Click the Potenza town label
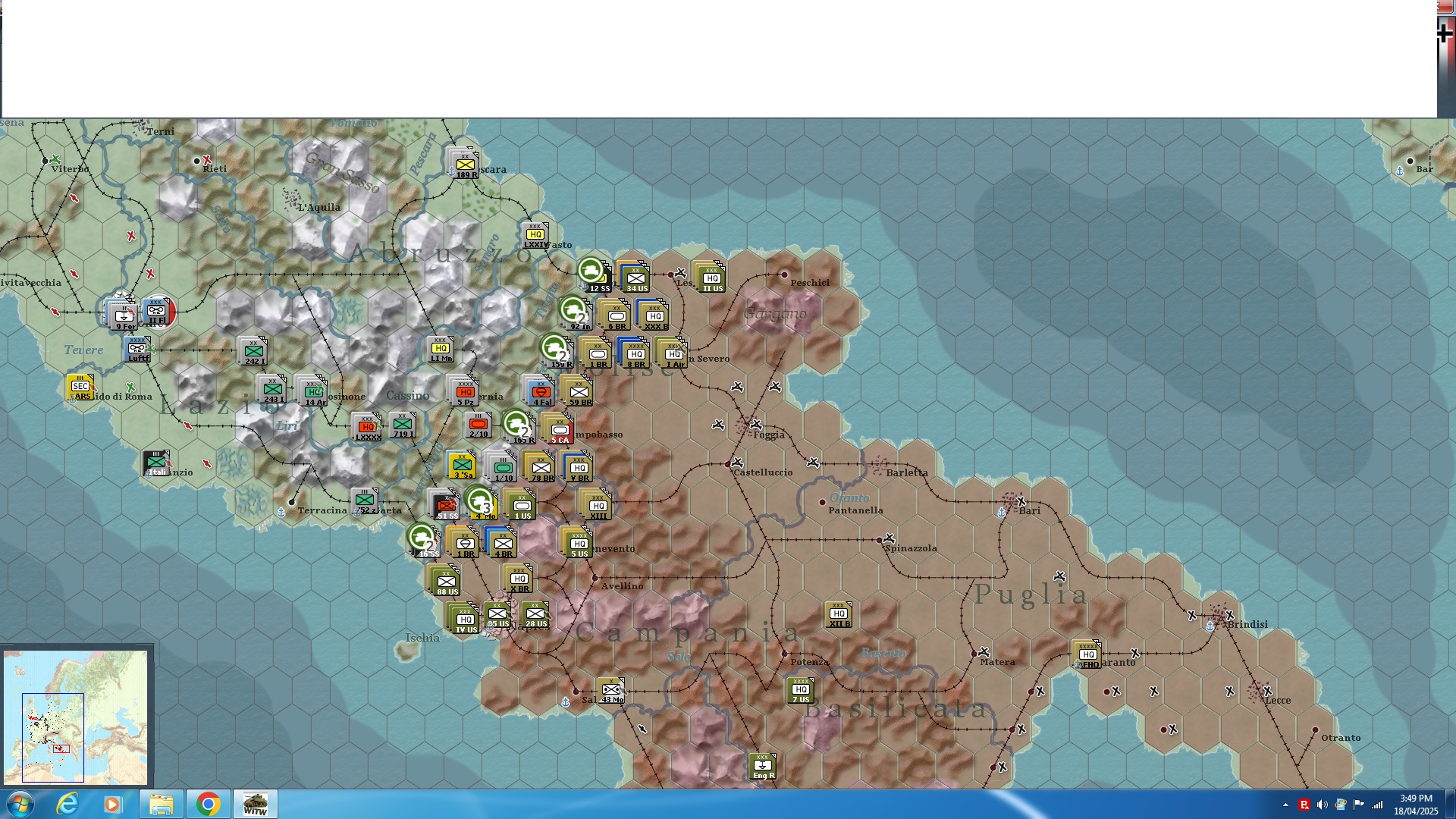 point(809,662)
